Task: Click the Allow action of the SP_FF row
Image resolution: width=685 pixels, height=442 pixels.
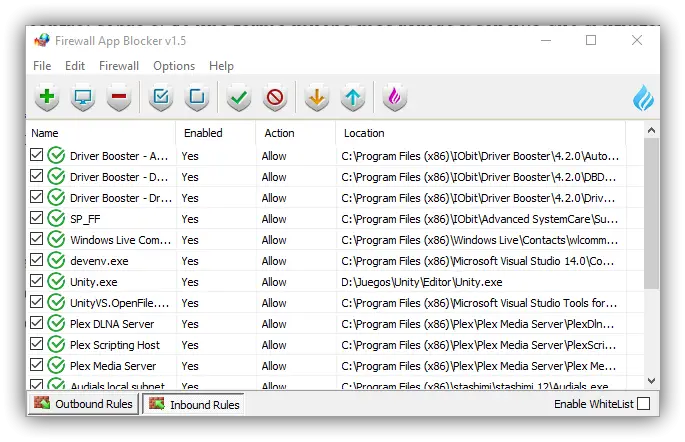Action: point(274,219)
